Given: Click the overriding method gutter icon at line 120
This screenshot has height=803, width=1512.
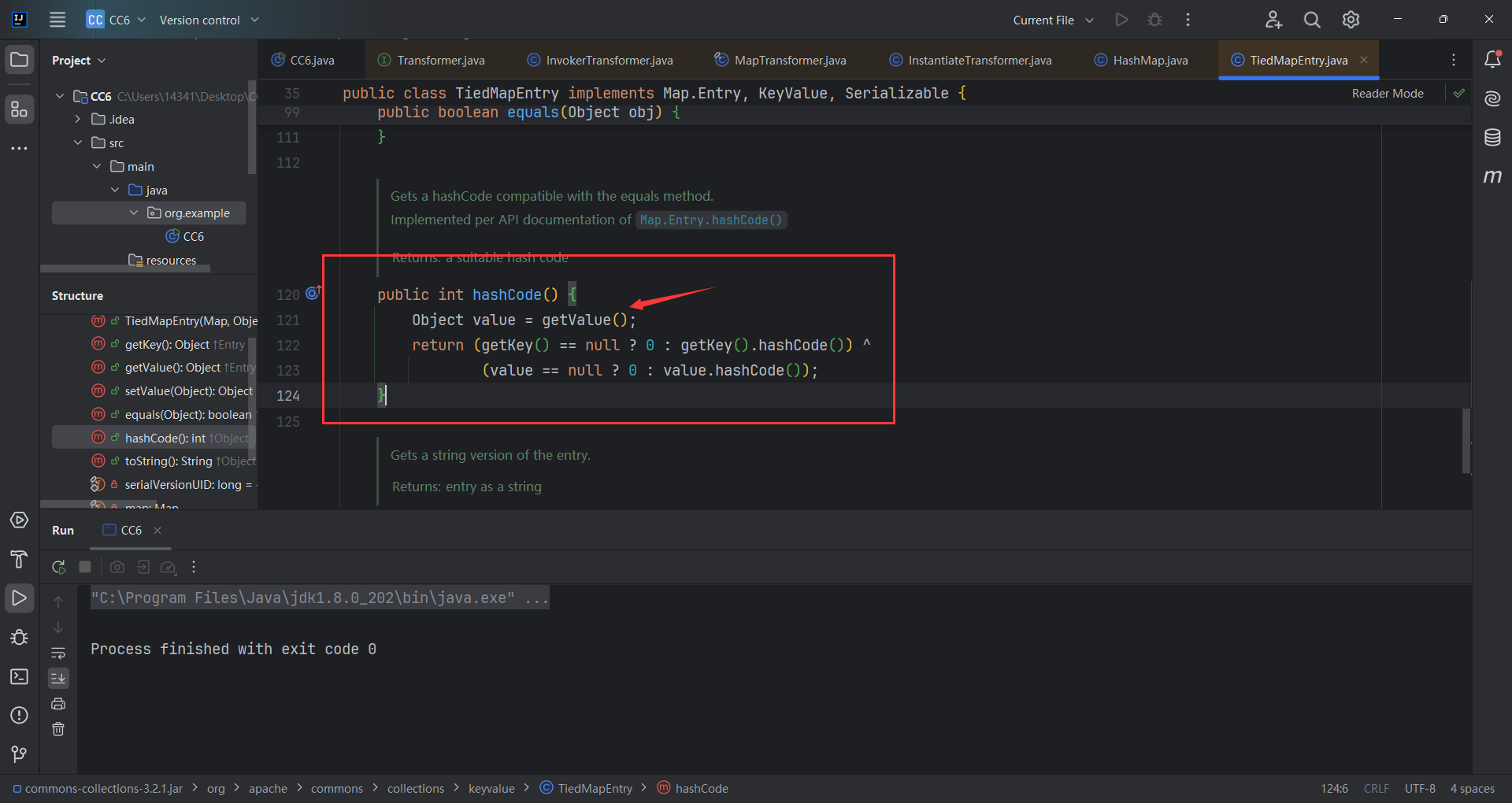Looking at the screenshot, I should 313,293.
